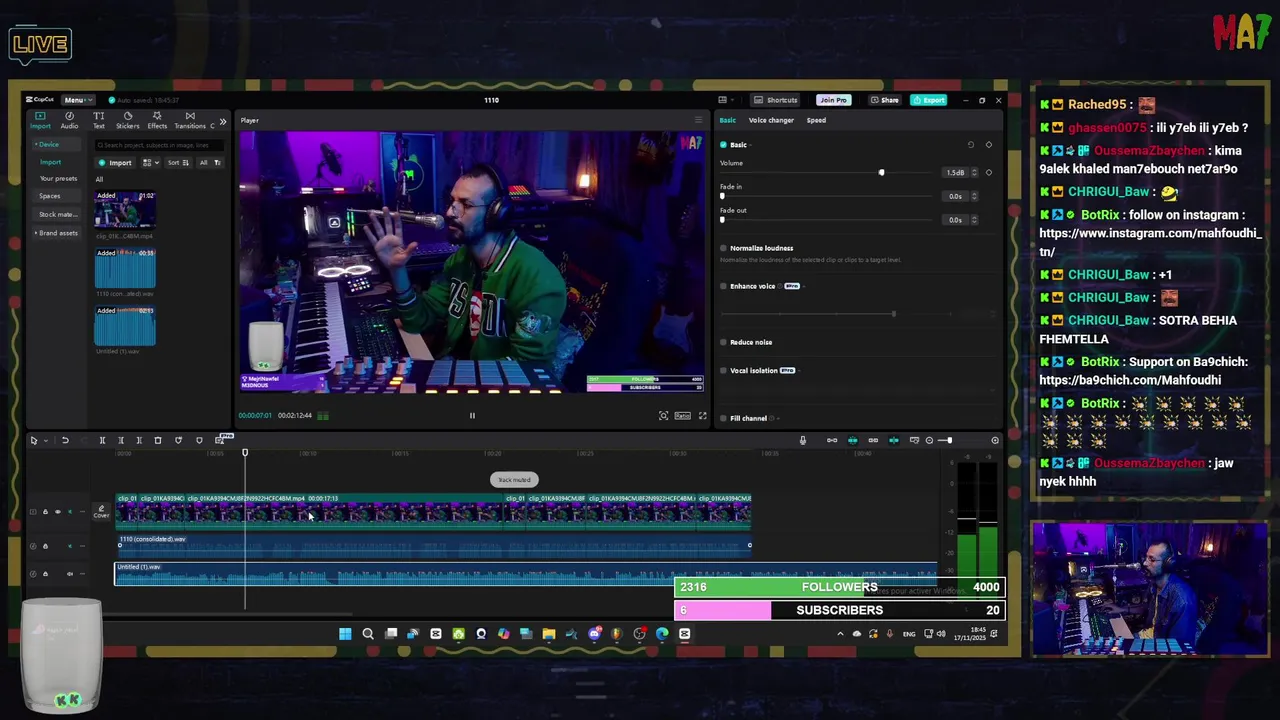Open Microsoft Edge from taskbar

[662, 633]
